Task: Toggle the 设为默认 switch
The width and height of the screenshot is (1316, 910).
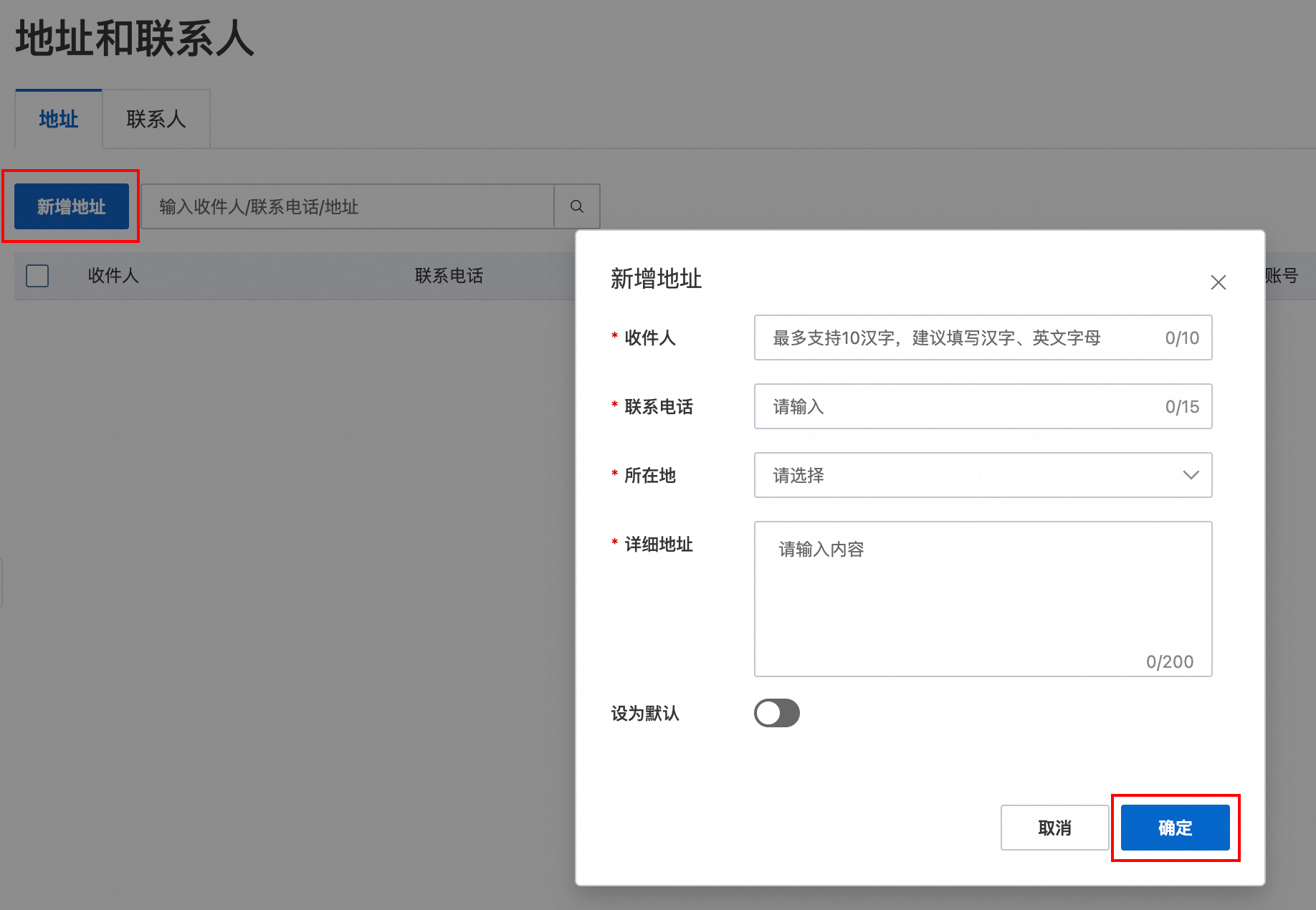Action: pos(776,713)
